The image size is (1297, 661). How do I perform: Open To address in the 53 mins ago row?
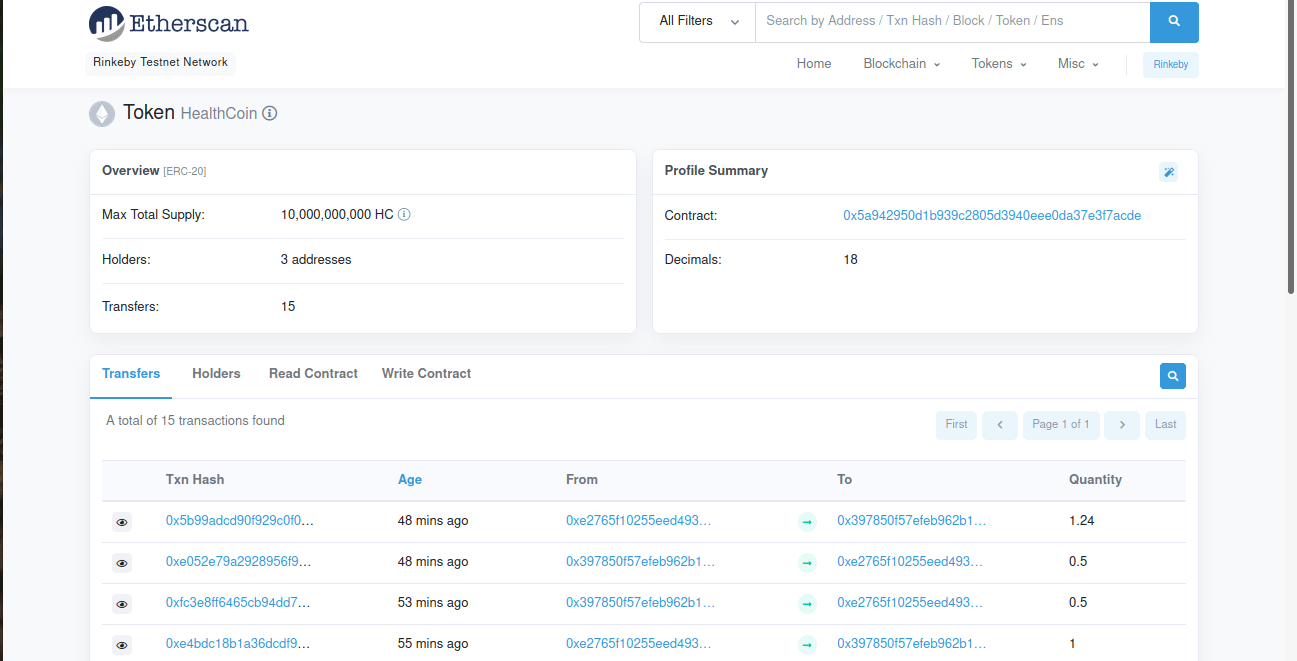910,603
